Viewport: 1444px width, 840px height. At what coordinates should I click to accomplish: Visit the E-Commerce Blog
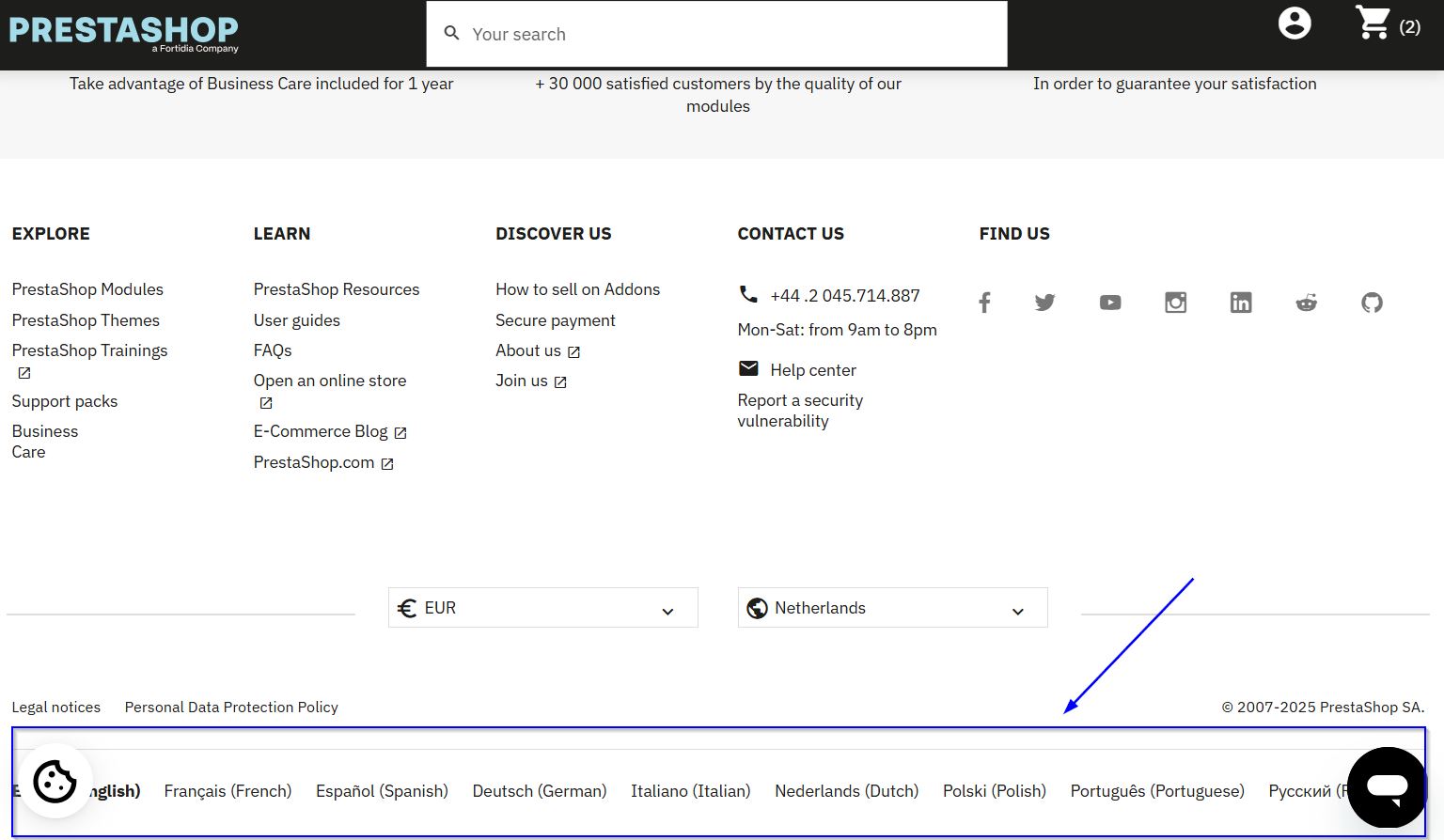pos(321,431)
